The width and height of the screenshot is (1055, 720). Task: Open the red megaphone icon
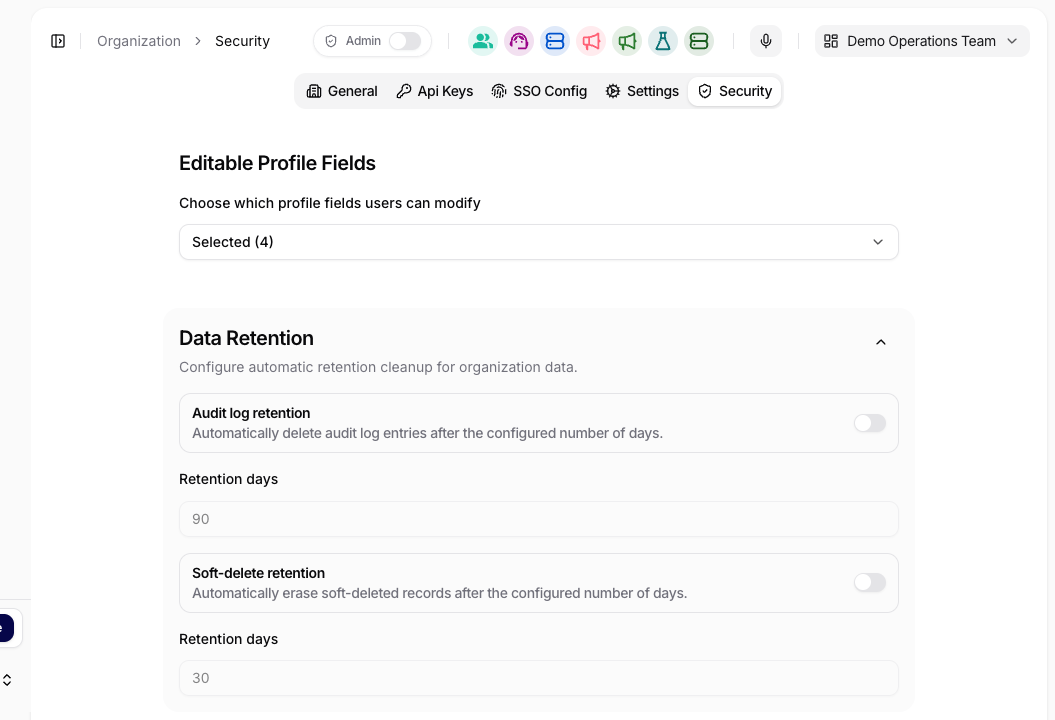pyautogui.click(x=591, y=41)
